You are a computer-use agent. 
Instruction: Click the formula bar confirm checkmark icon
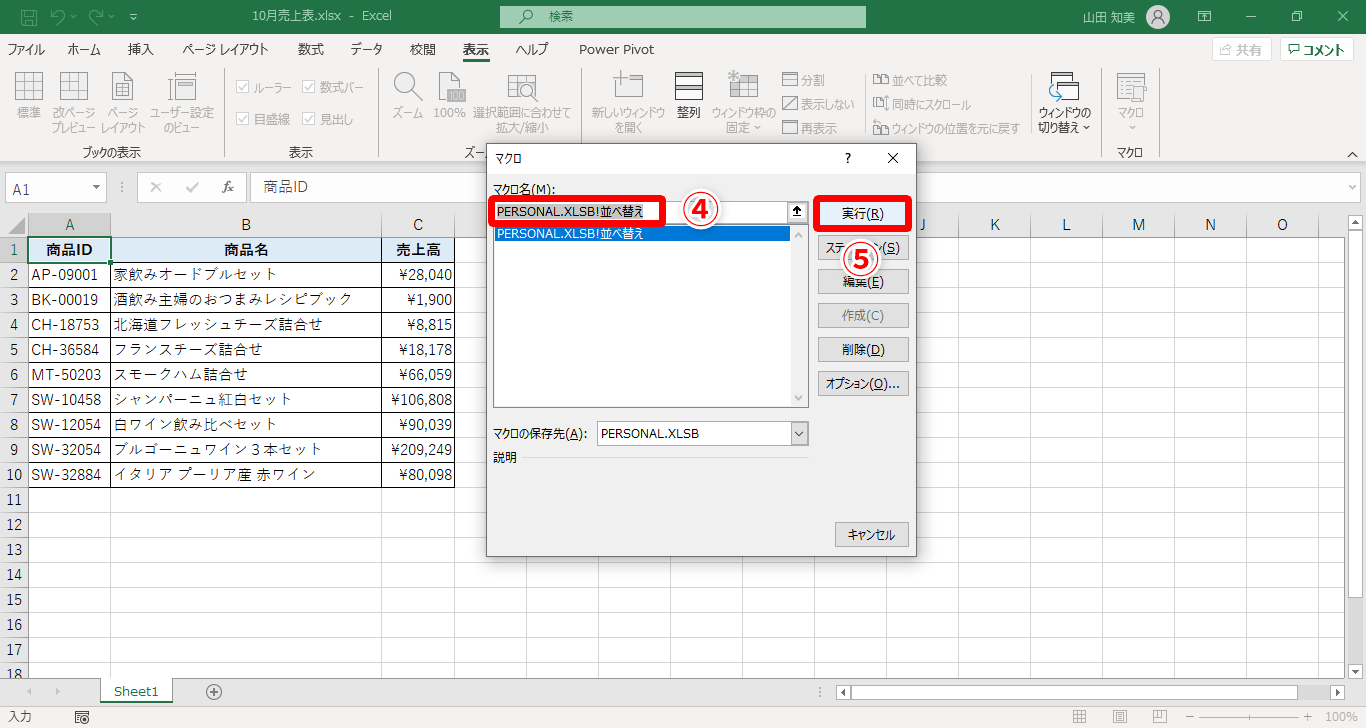pyautogui.click(x=192, y=187)
